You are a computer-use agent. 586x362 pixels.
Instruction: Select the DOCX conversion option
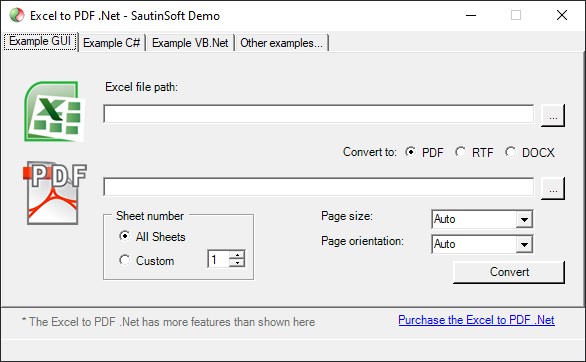[x=530, y=152]
